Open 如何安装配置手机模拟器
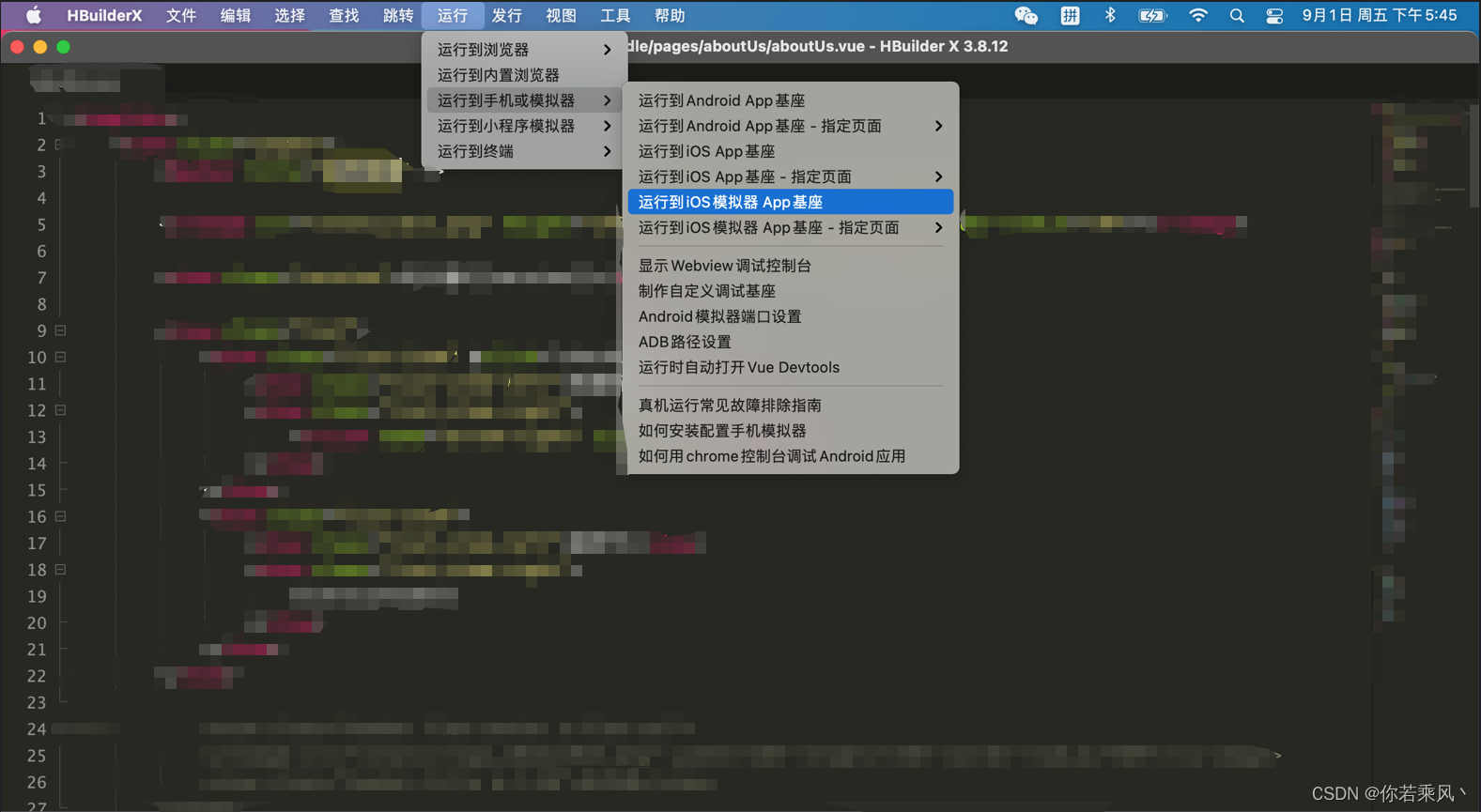 791,430
